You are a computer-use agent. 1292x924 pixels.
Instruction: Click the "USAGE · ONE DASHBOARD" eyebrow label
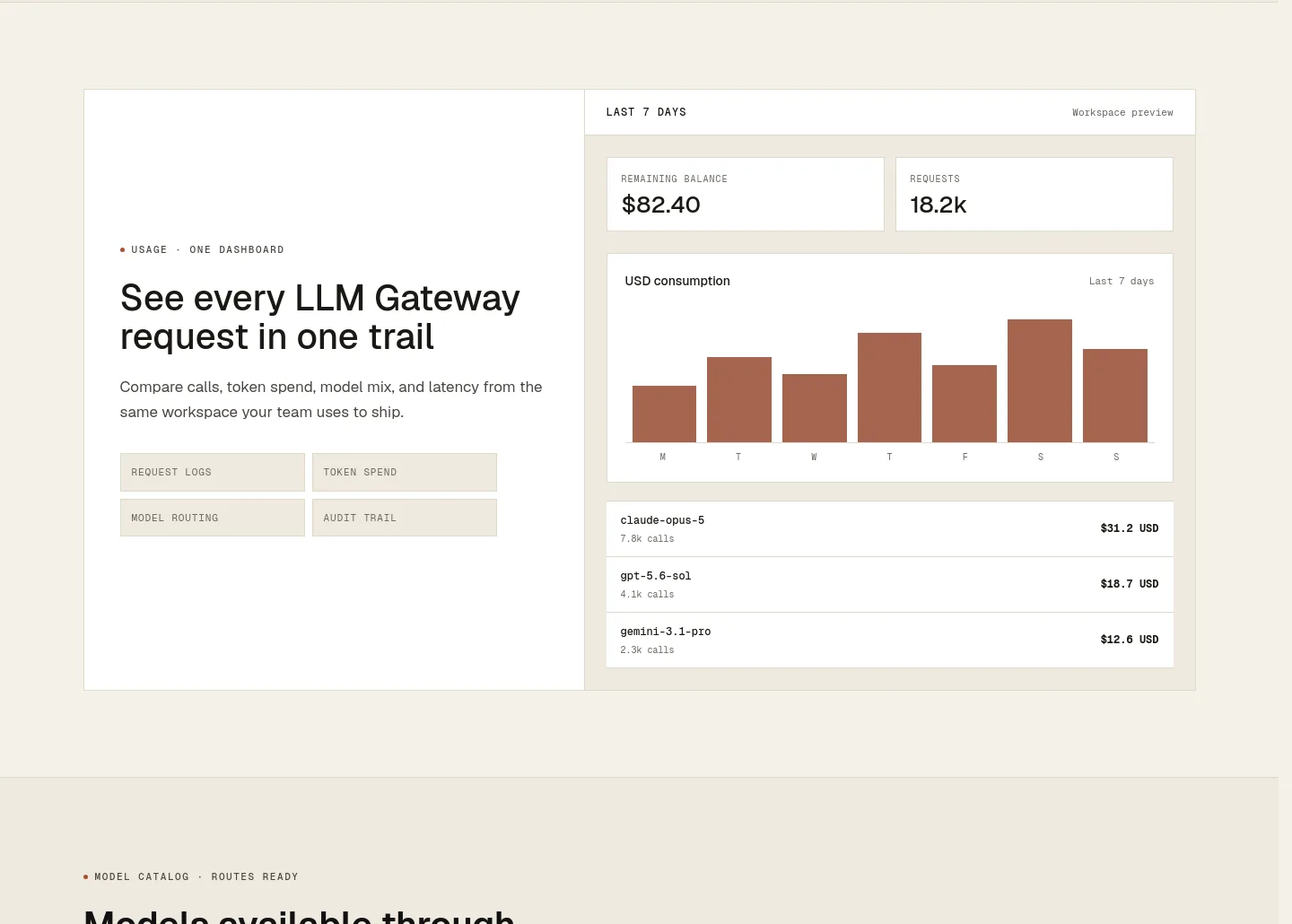tap(207, 249)
